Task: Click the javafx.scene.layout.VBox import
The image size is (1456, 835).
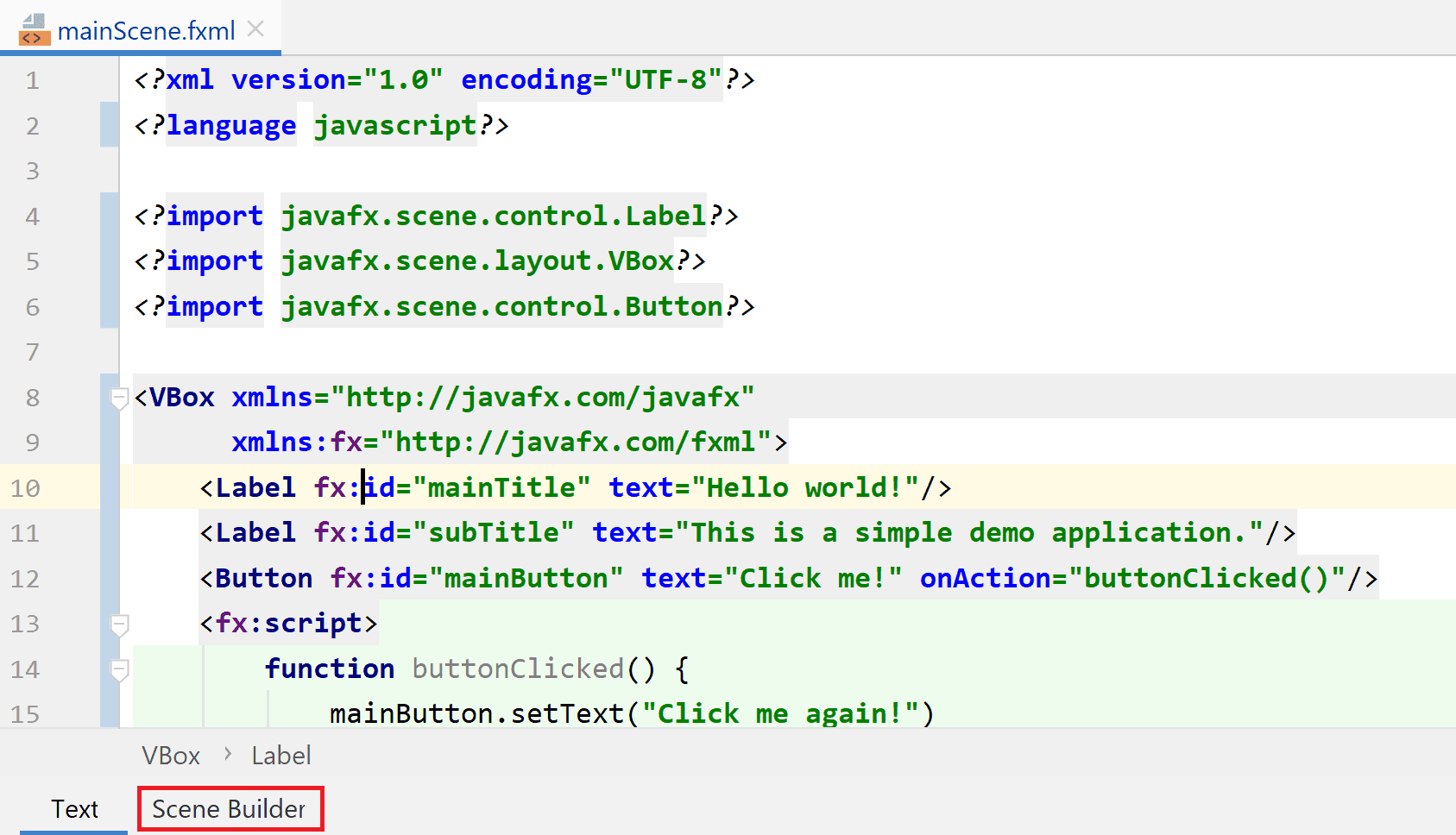Action: (477, 261)
